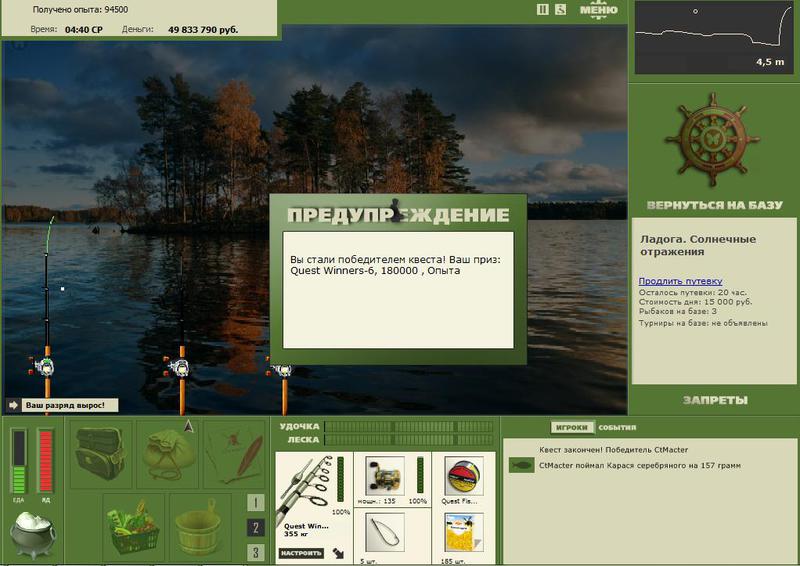Switch to the ИГРОКИ tab
The height and width of the screenshot is (566, 800).
point(572,427)
